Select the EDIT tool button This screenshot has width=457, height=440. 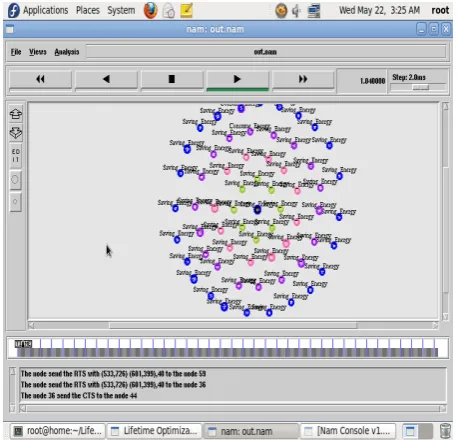click(x=16, y=156)
